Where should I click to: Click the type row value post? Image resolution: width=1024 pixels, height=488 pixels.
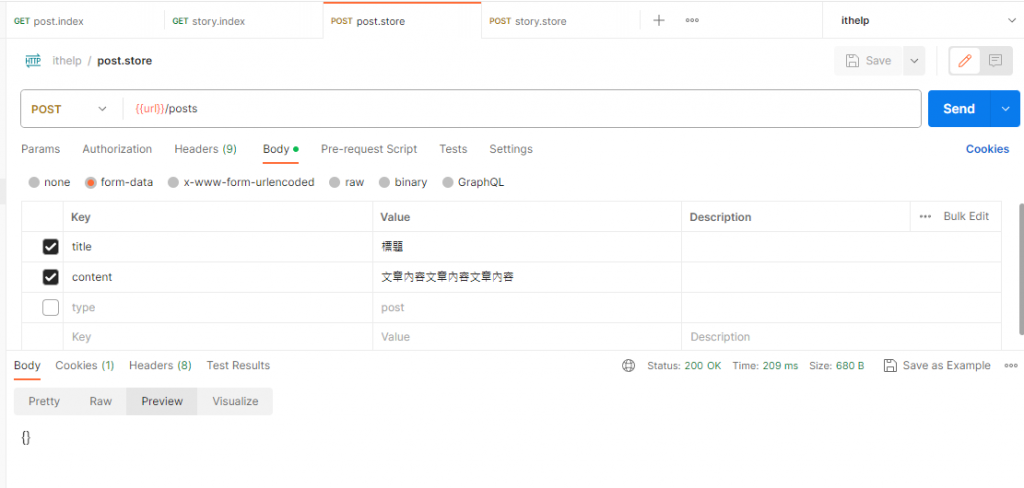click(527, 308)
